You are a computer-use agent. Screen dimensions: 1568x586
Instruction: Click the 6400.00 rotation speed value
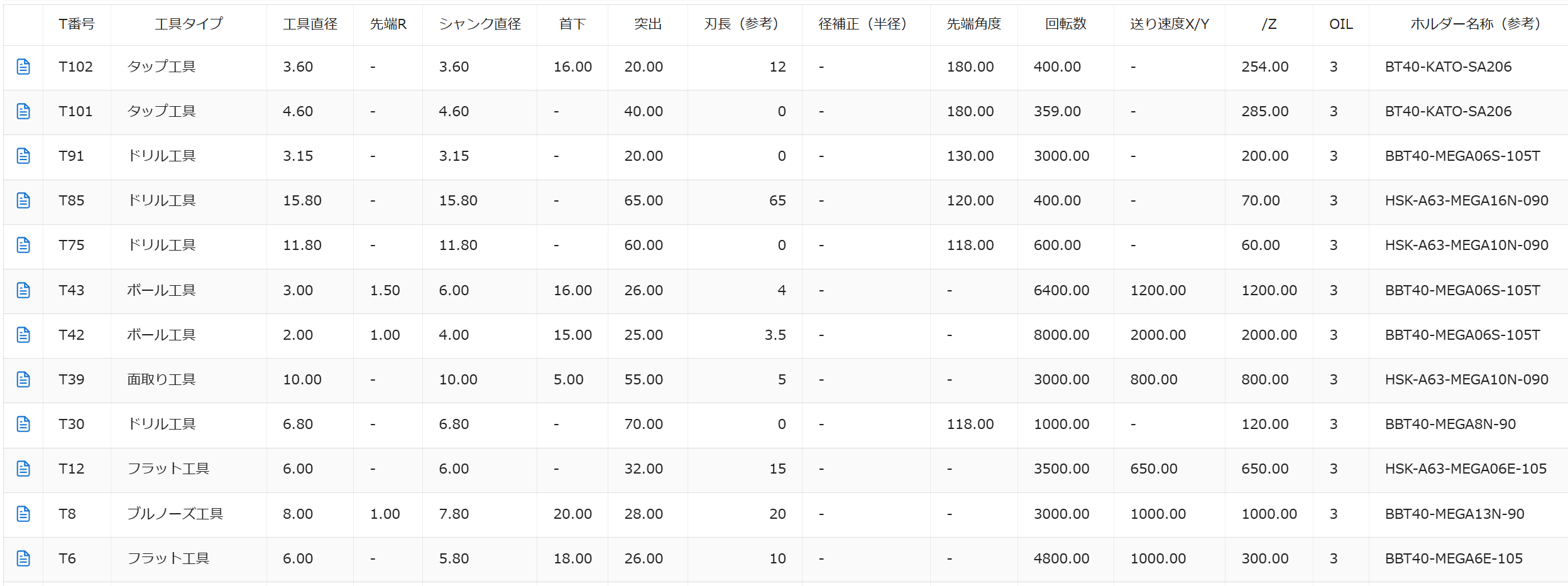pos(1061,290)
